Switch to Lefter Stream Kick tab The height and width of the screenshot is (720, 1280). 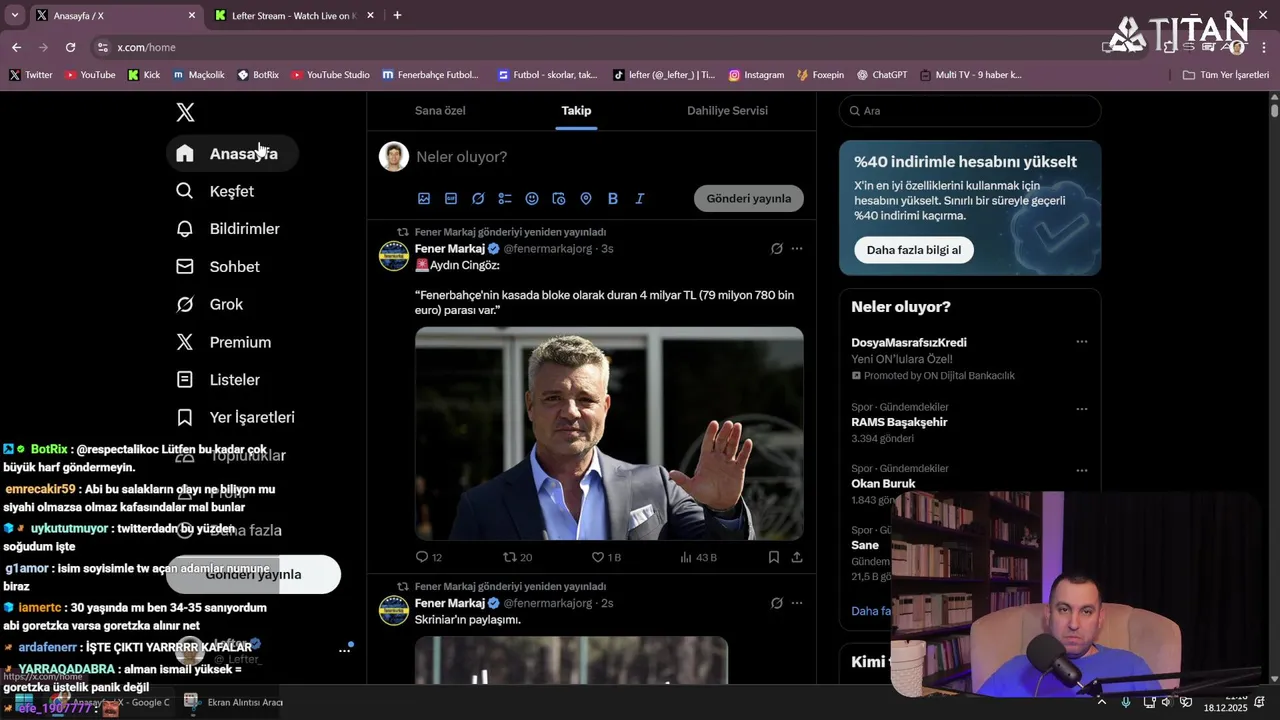click(293, 16)
